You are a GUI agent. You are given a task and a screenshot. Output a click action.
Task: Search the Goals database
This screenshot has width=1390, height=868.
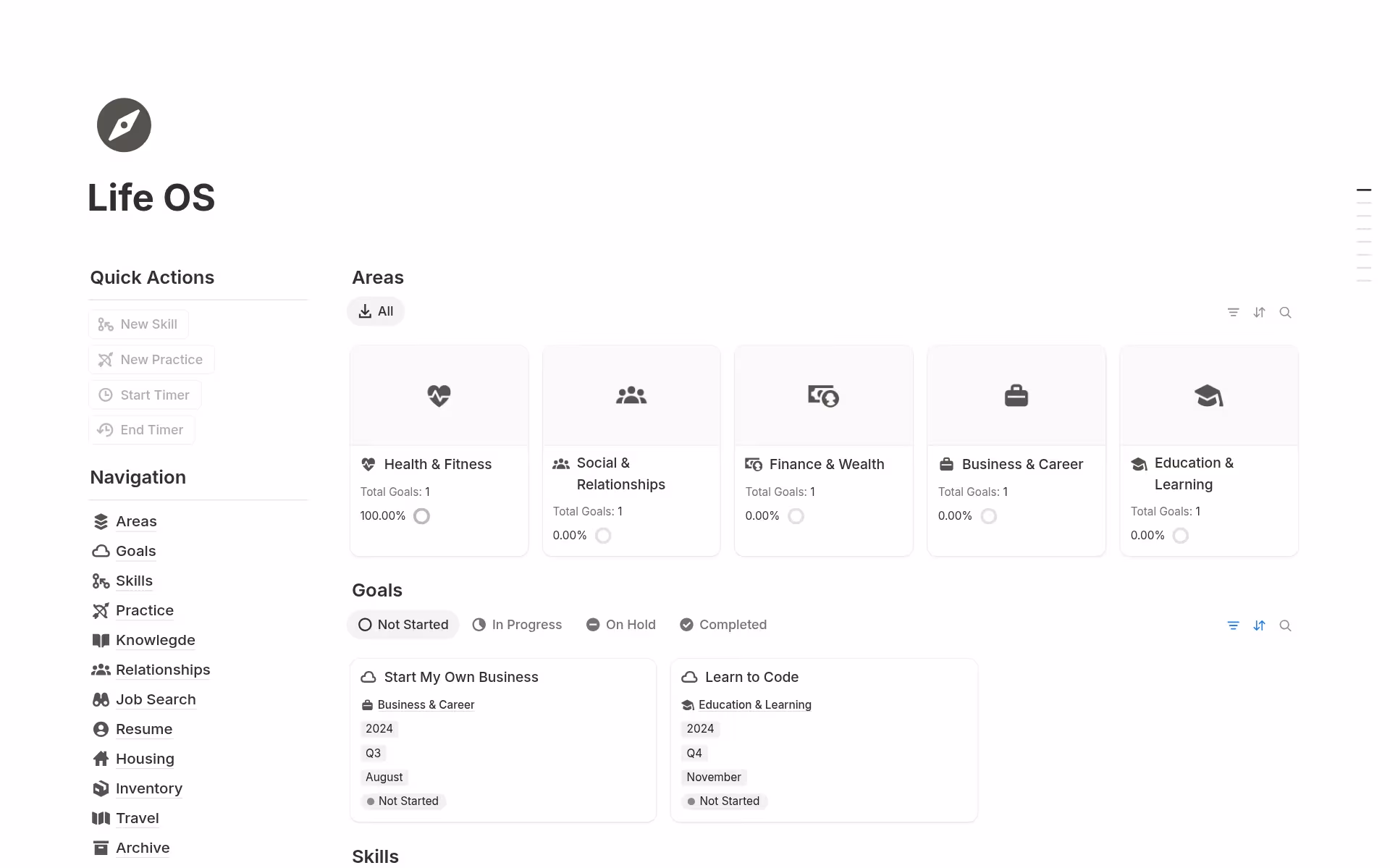1285,625
